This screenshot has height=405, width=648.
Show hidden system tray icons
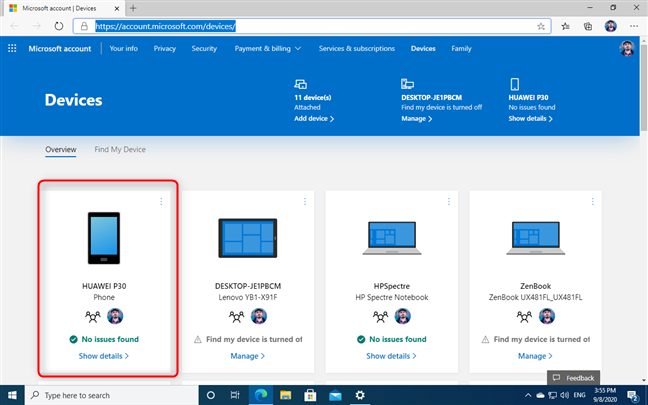click(x=528, y=395)
